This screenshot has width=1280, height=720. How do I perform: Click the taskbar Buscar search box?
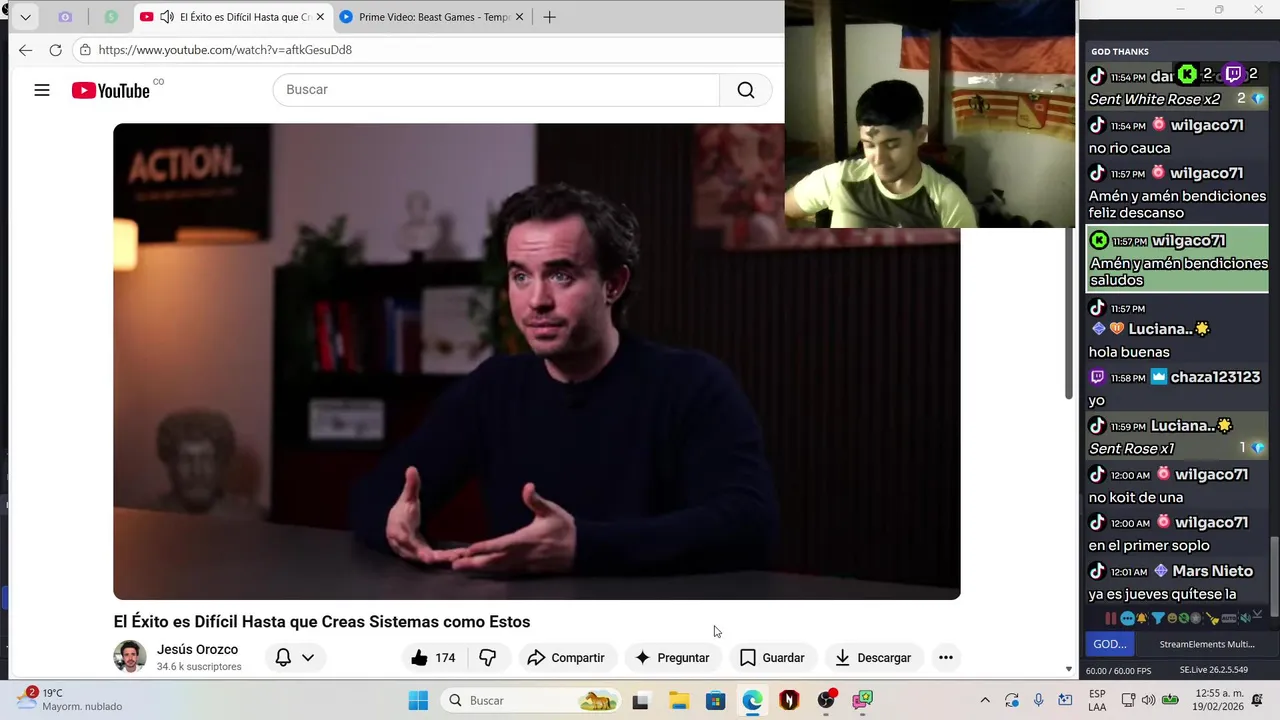531,700
